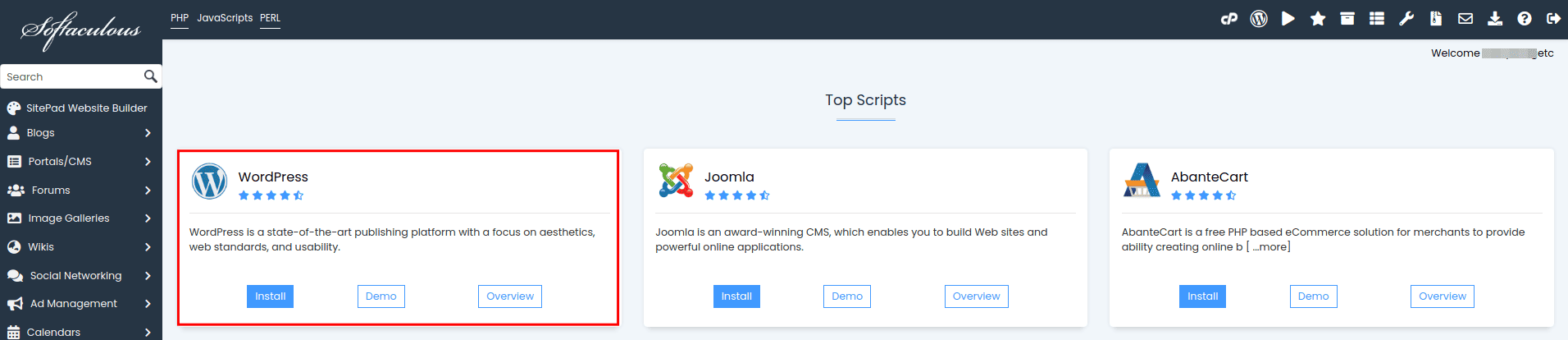The height and width of the screenshot is (340, 1568).
Task: Click the Joomla title text
Action: click(729, 177)
